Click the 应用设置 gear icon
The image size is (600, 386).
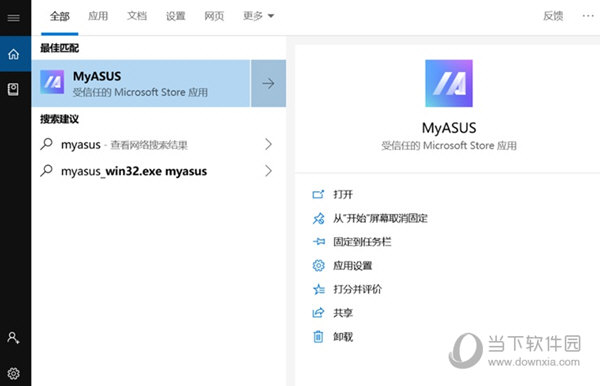318,265
